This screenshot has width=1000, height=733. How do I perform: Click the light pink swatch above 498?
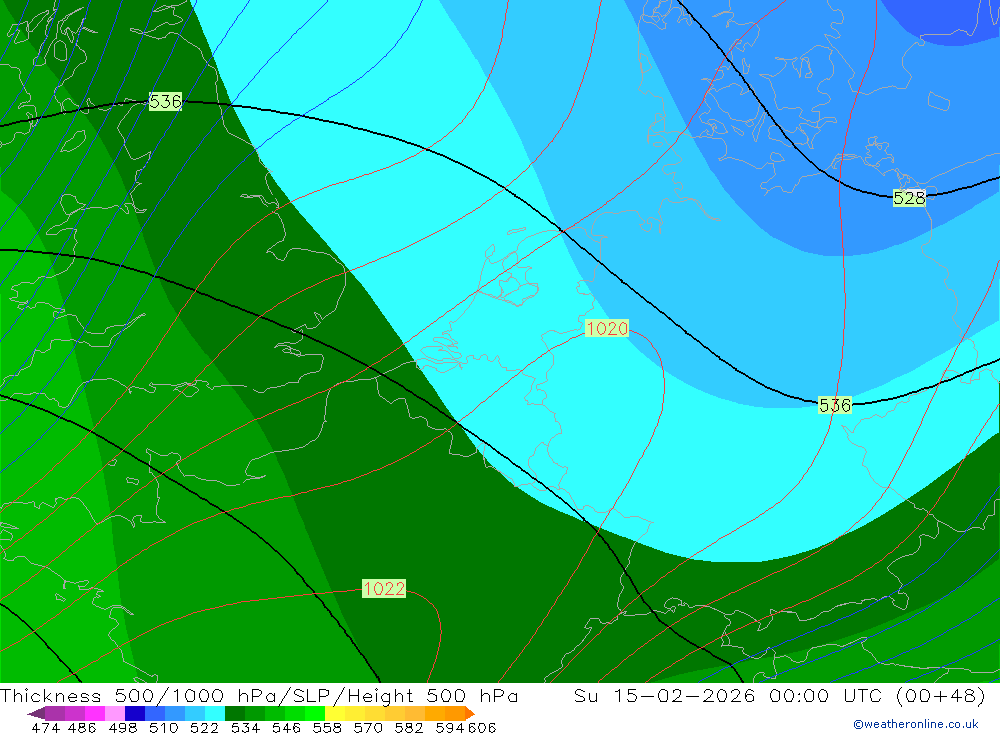coord(115,714)
